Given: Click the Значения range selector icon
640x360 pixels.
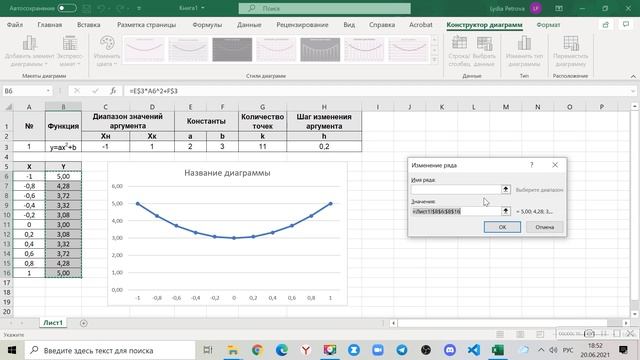Looking at the screenshot, I should [506, 211].
